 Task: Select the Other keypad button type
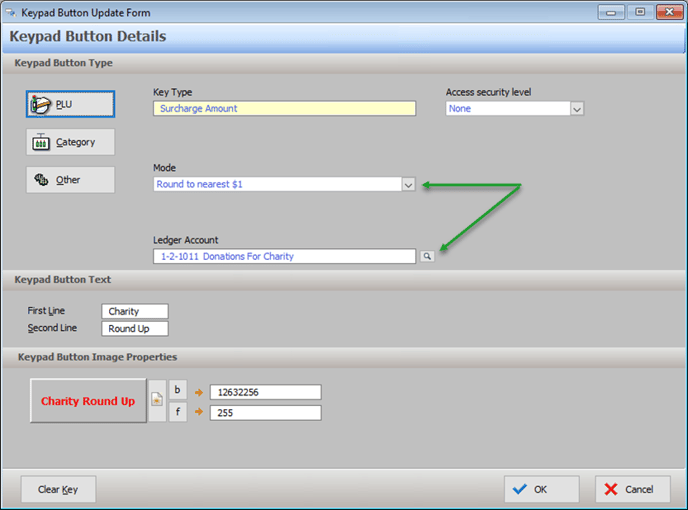click(x=70, y=180)
